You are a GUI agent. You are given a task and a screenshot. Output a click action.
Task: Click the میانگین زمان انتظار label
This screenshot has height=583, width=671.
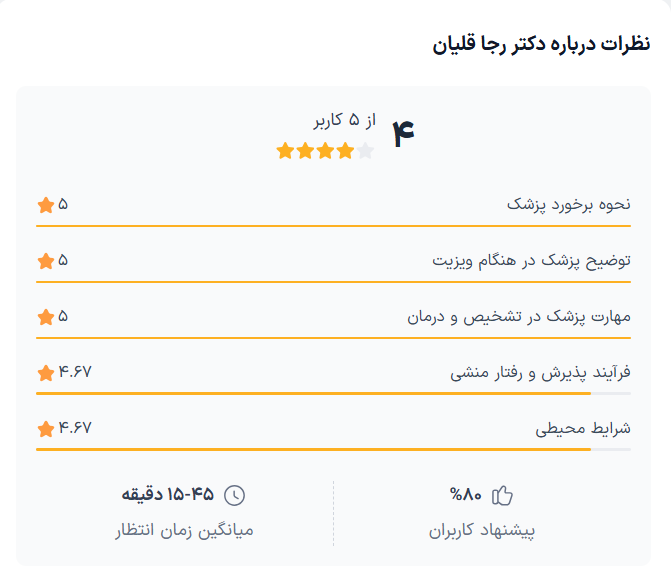(185, 530)
